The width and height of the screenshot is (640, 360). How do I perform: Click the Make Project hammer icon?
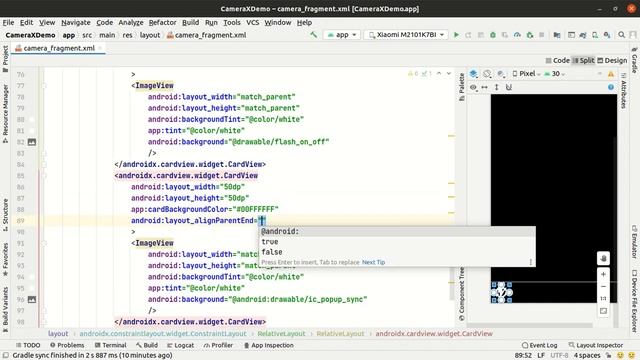click(313, 35)
